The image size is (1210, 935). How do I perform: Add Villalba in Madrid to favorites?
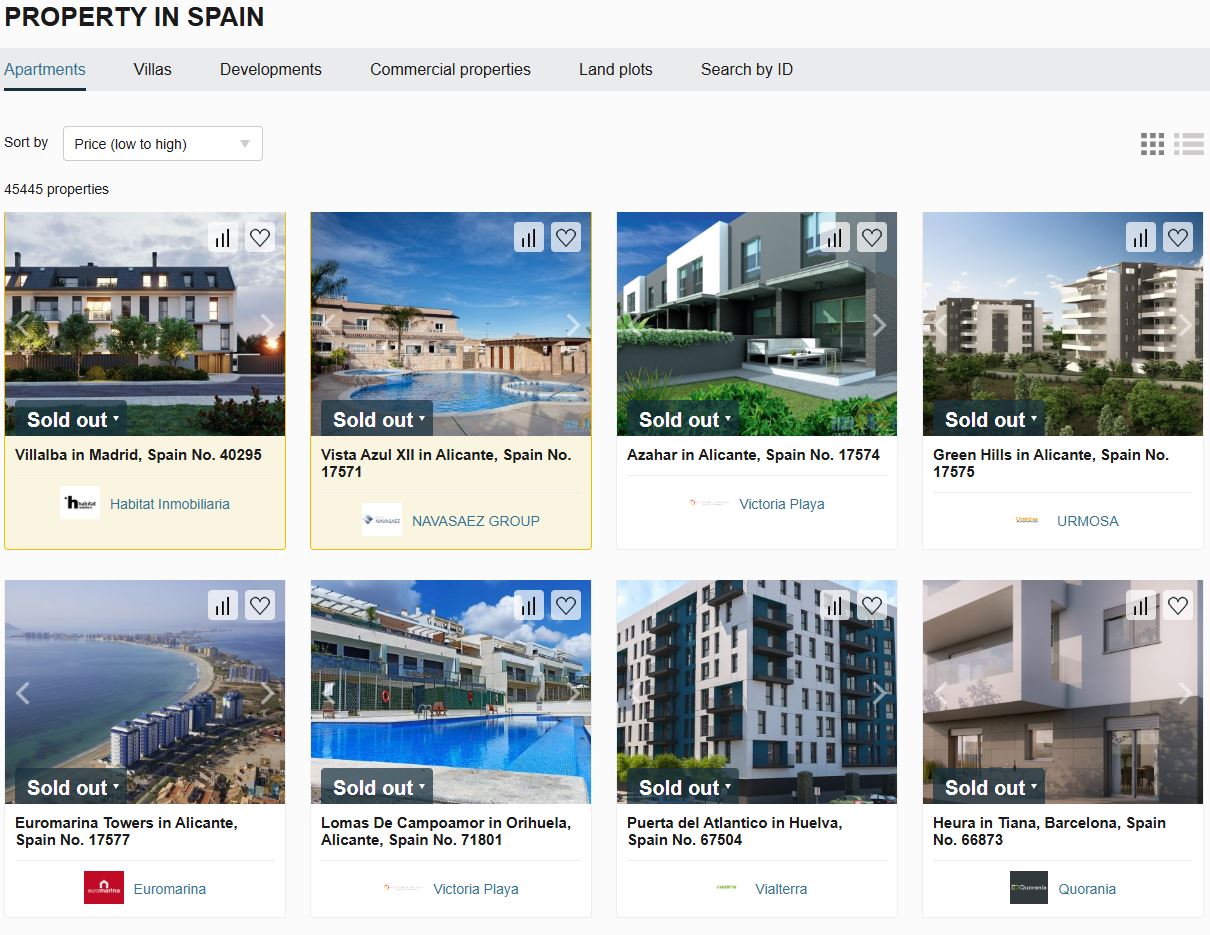[x=260, y=237]
